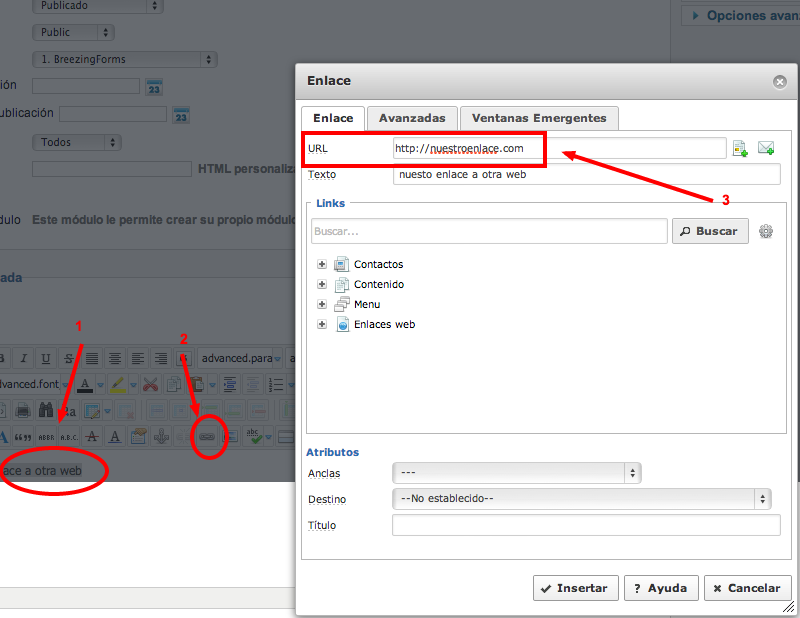The width and height of the screenshot is (800, 618).
Task: Click the insertion underlined A icon
Action: click(115, 437)
